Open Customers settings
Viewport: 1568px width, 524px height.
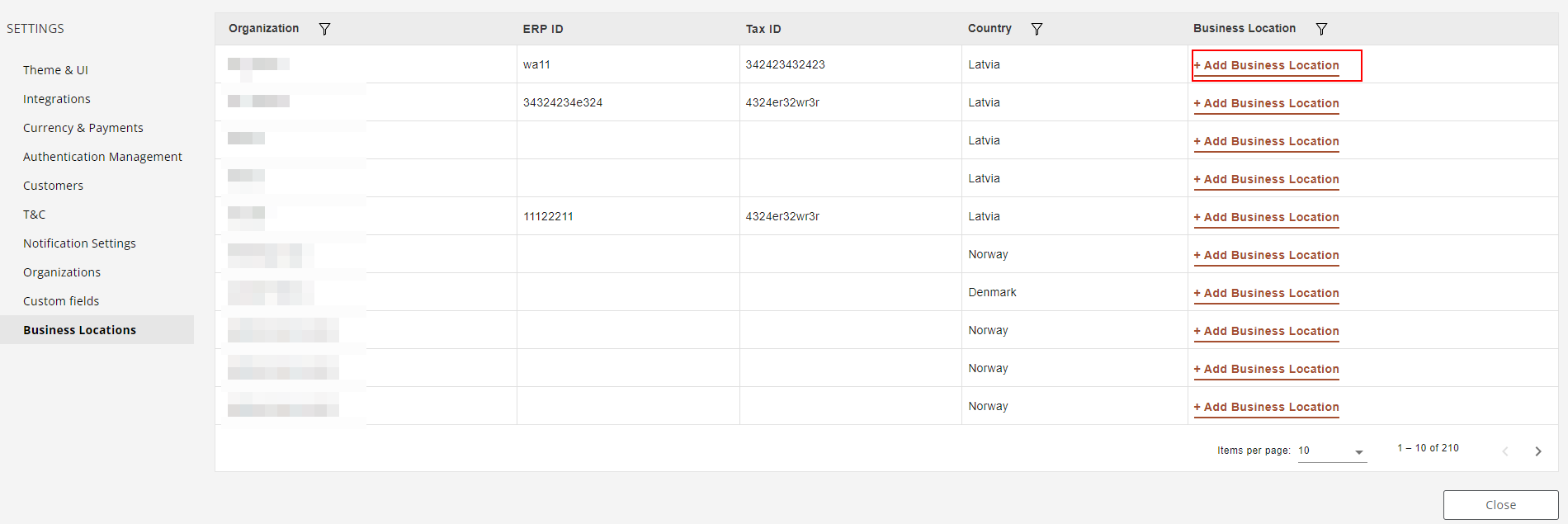(53, 186)
